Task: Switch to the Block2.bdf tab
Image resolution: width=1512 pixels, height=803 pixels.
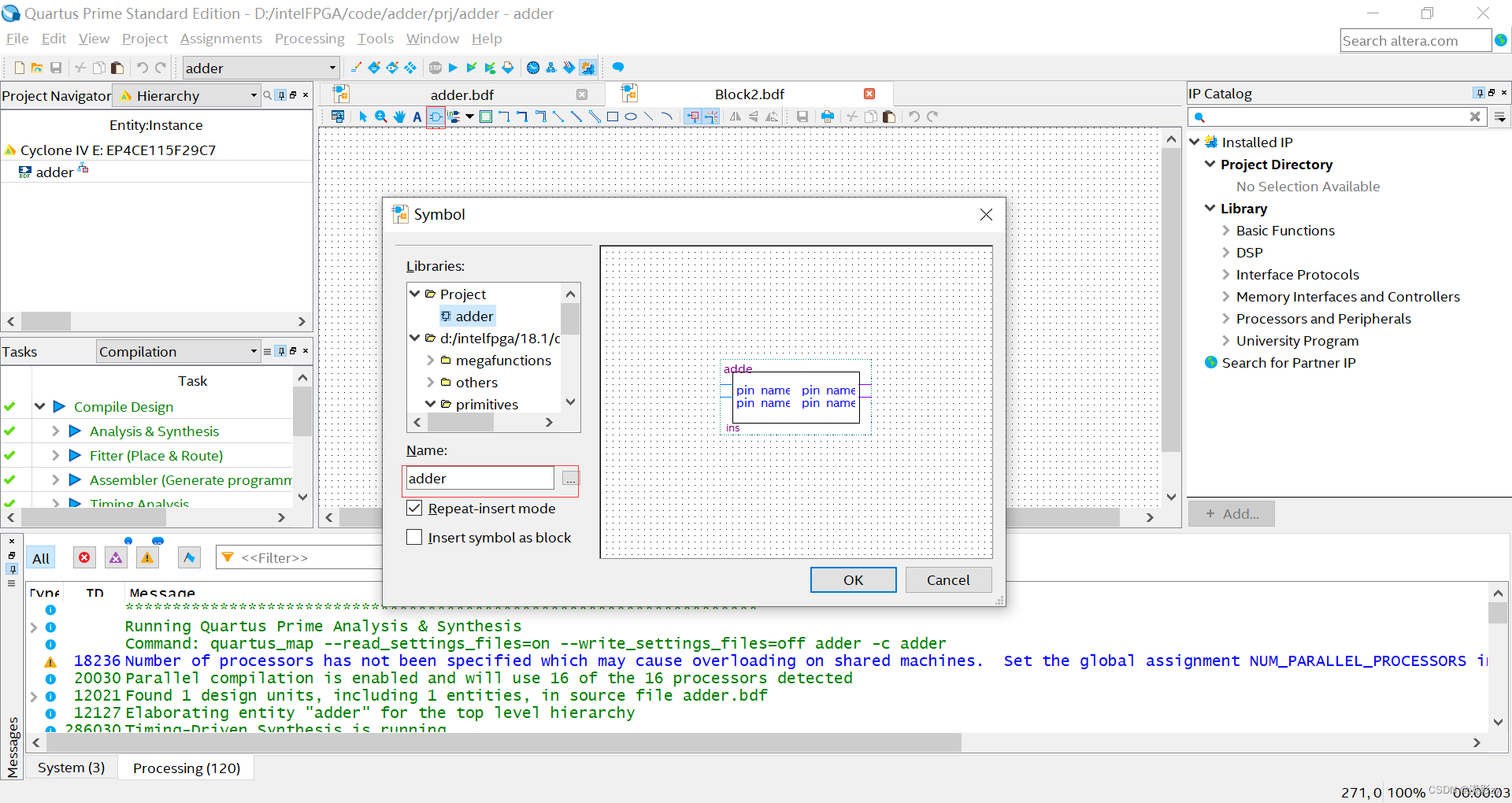Action: (749, 94)
